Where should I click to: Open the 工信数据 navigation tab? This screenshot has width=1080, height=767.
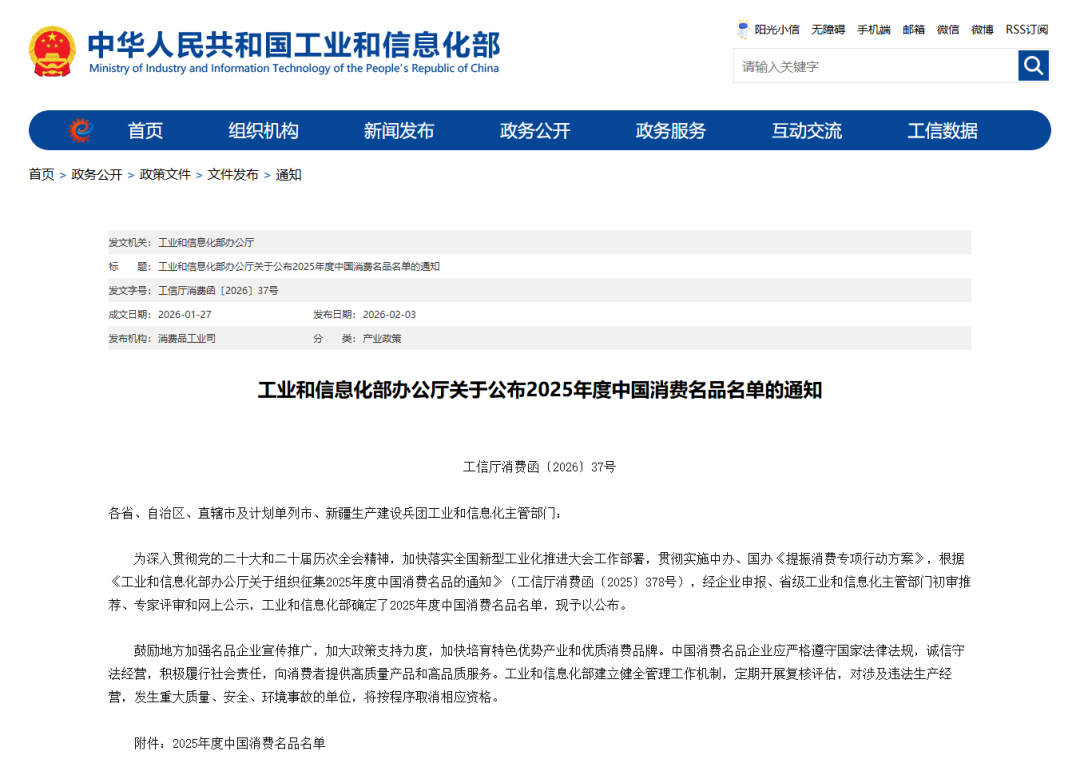point(942,131)
